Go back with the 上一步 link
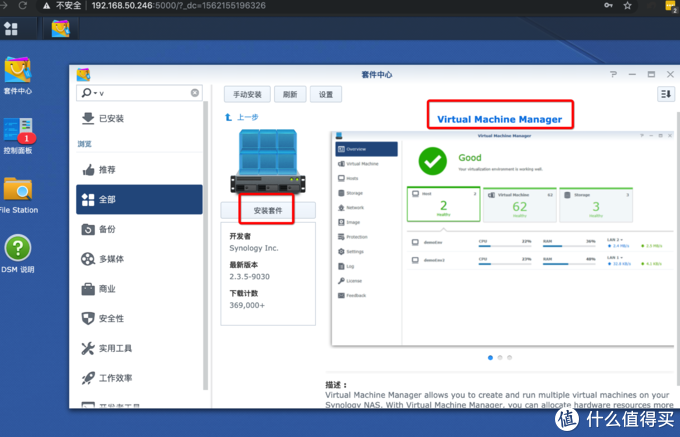The height and width of the screenshot is (437, 680). (242, 117)
